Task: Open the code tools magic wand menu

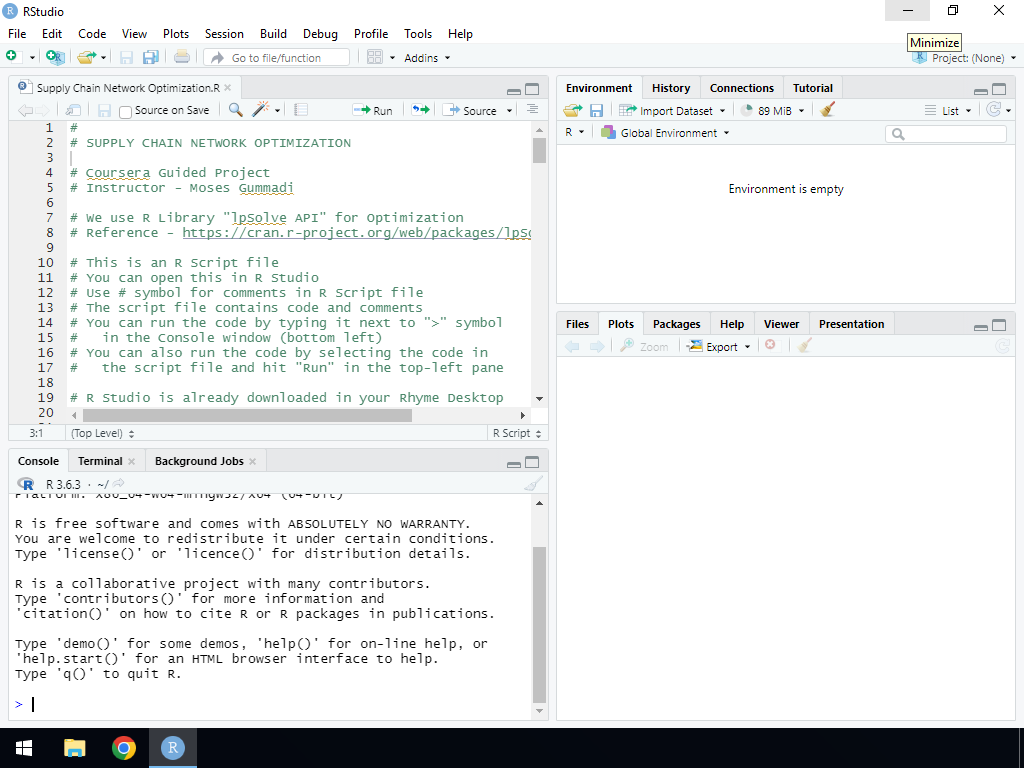Action: (263, 110)
